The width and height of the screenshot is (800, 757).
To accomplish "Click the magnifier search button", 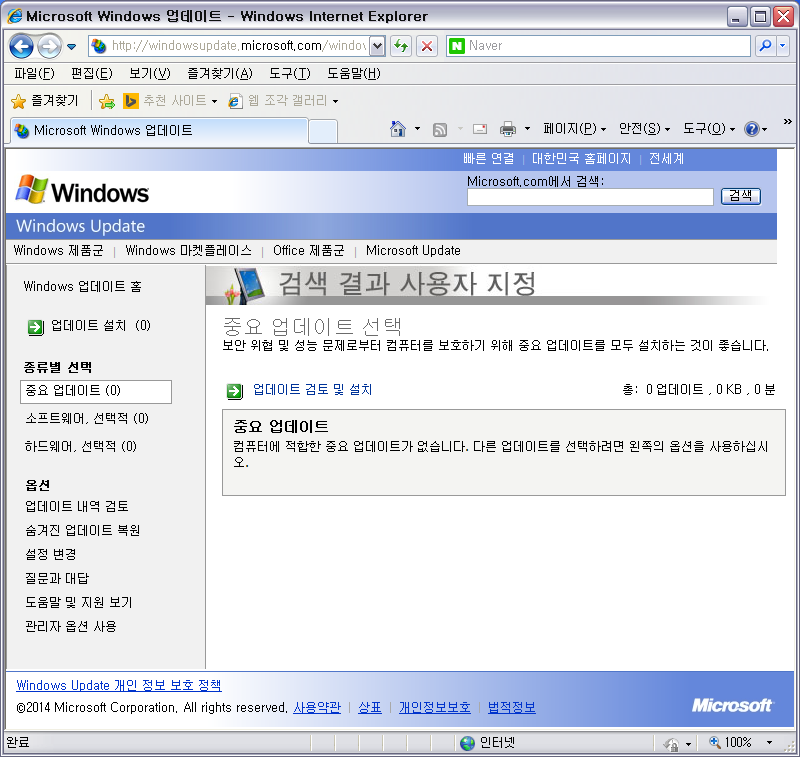I will 765,46.
